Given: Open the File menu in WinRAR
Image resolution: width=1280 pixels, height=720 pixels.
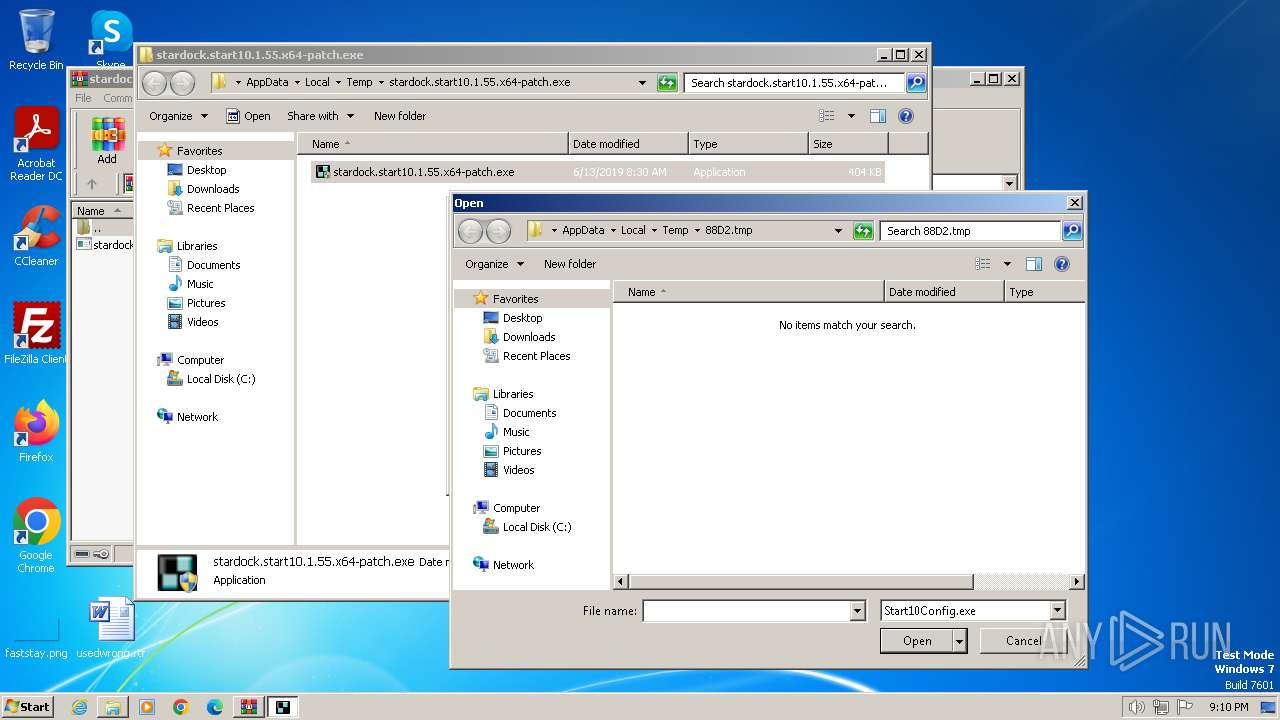Looking at the screenshot, I should (83, 98).
